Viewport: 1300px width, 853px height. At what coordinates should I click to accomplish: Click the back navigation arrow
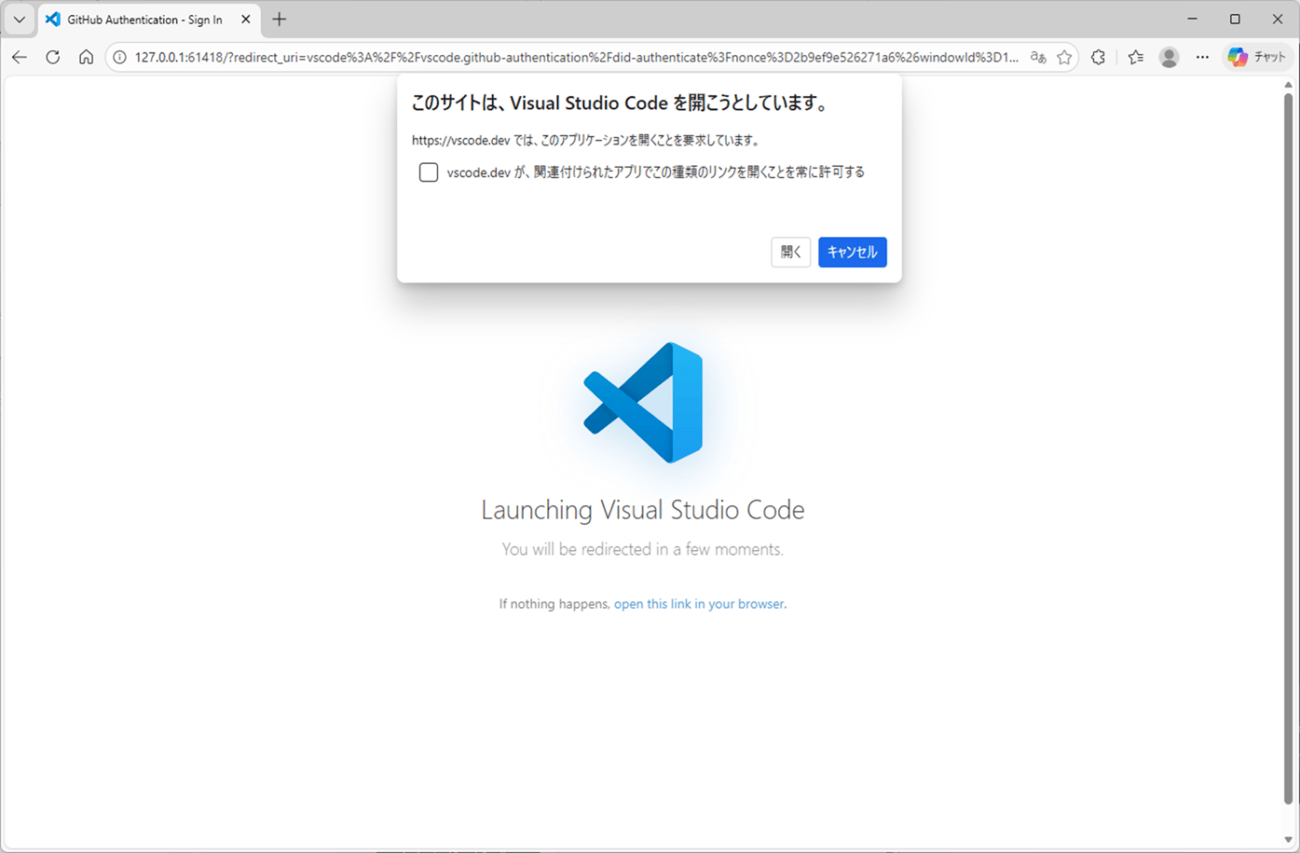click(x=19, y=57)
